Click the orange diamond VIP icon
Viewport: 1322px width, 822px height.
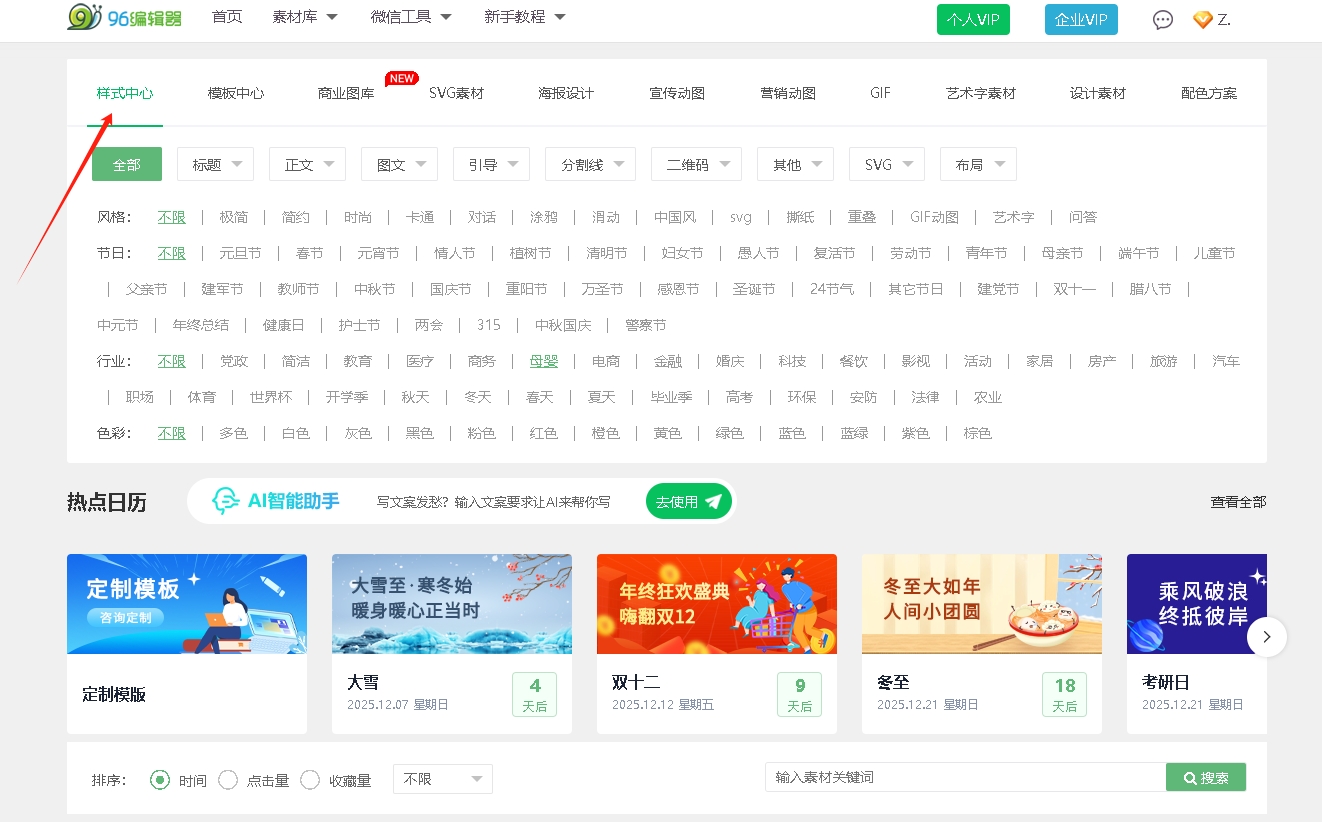1202,20
